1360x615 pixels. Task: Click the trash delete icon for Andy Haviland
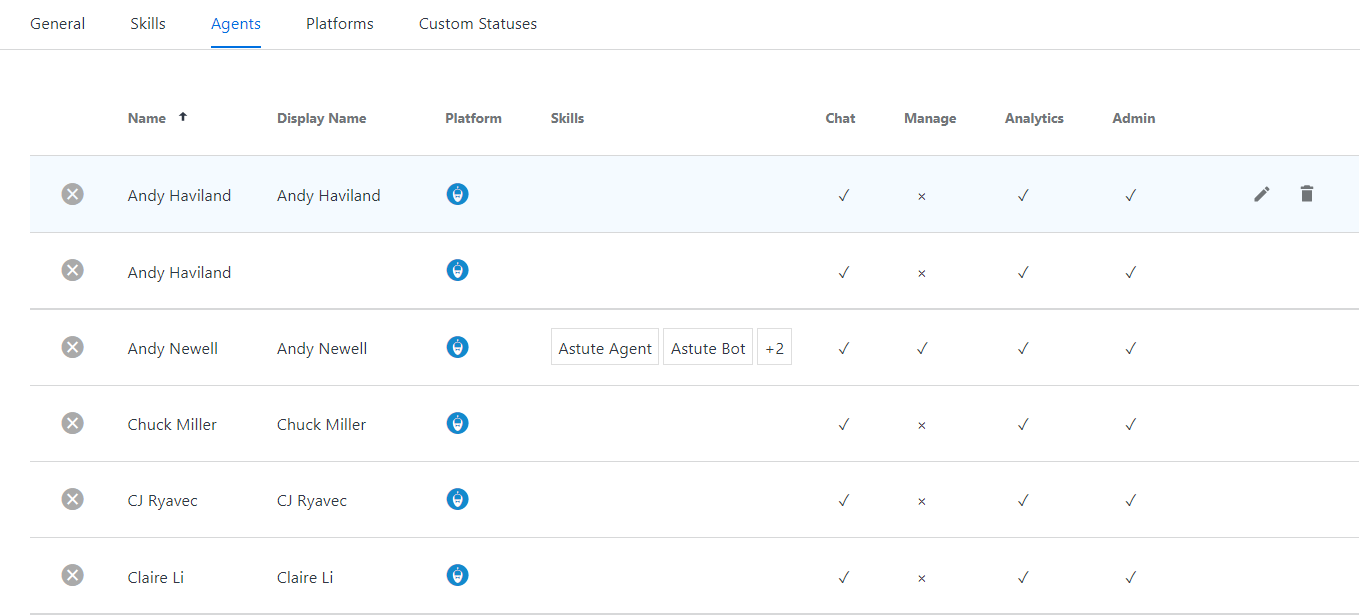(x=1306, y=194)
